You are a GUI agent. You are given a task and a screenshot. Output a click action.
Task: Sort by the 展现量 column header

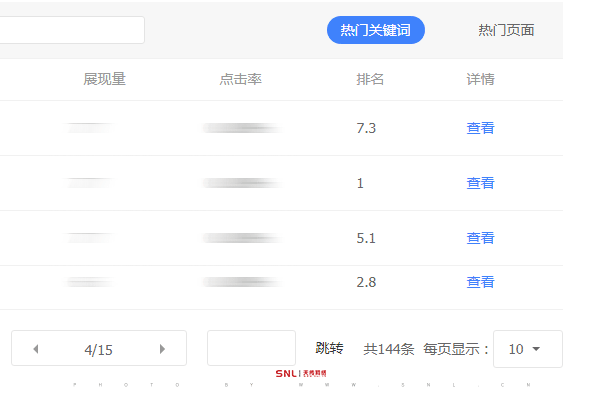pyautogui.click(x=104, y=79)
